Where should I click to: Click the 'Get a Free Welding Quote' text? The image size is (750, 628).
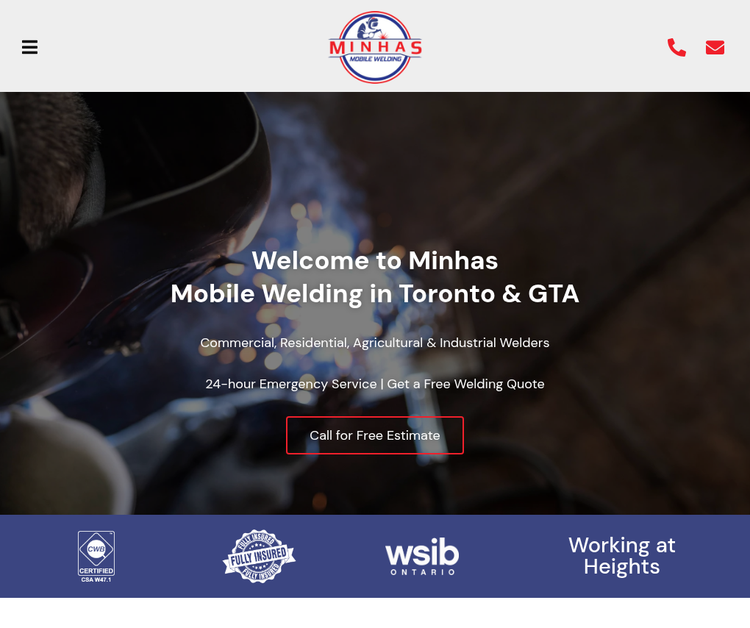(x=465, y=384)
